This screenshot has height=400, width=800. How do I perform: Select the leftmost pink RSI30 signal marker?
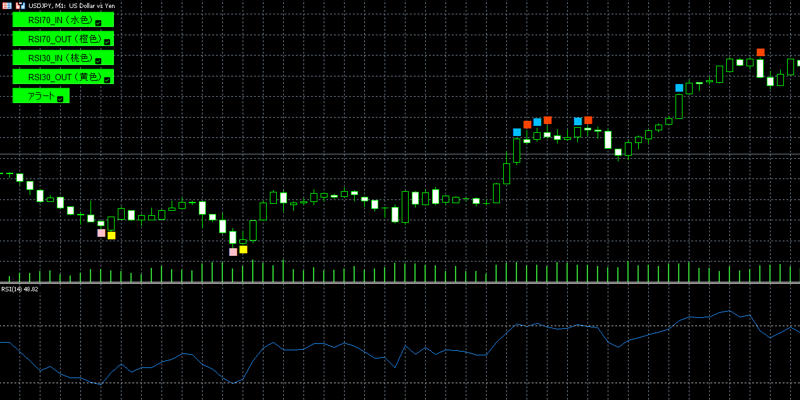point(100,233)
